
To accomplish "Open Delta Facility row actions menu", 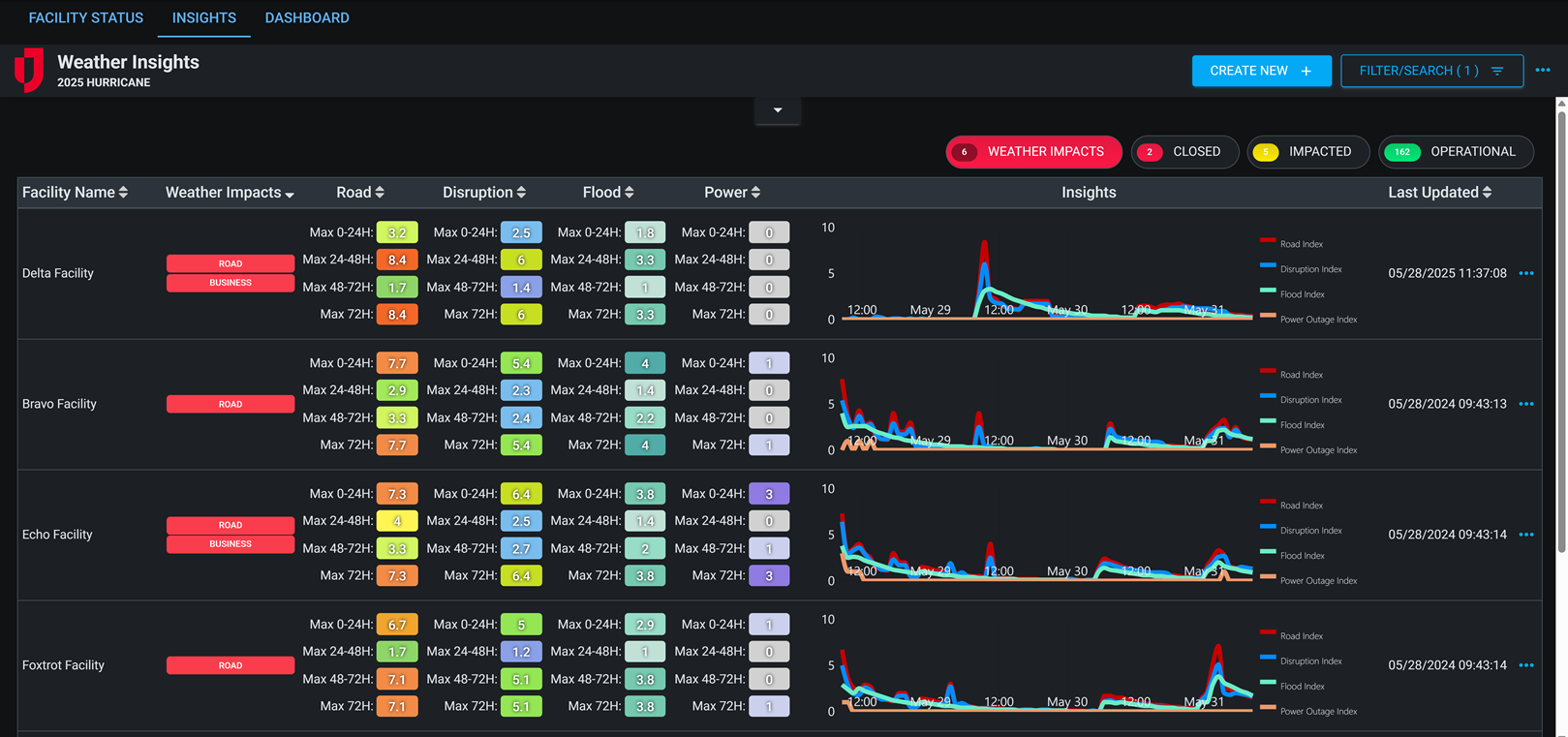I will click(x=1526, y=273).
